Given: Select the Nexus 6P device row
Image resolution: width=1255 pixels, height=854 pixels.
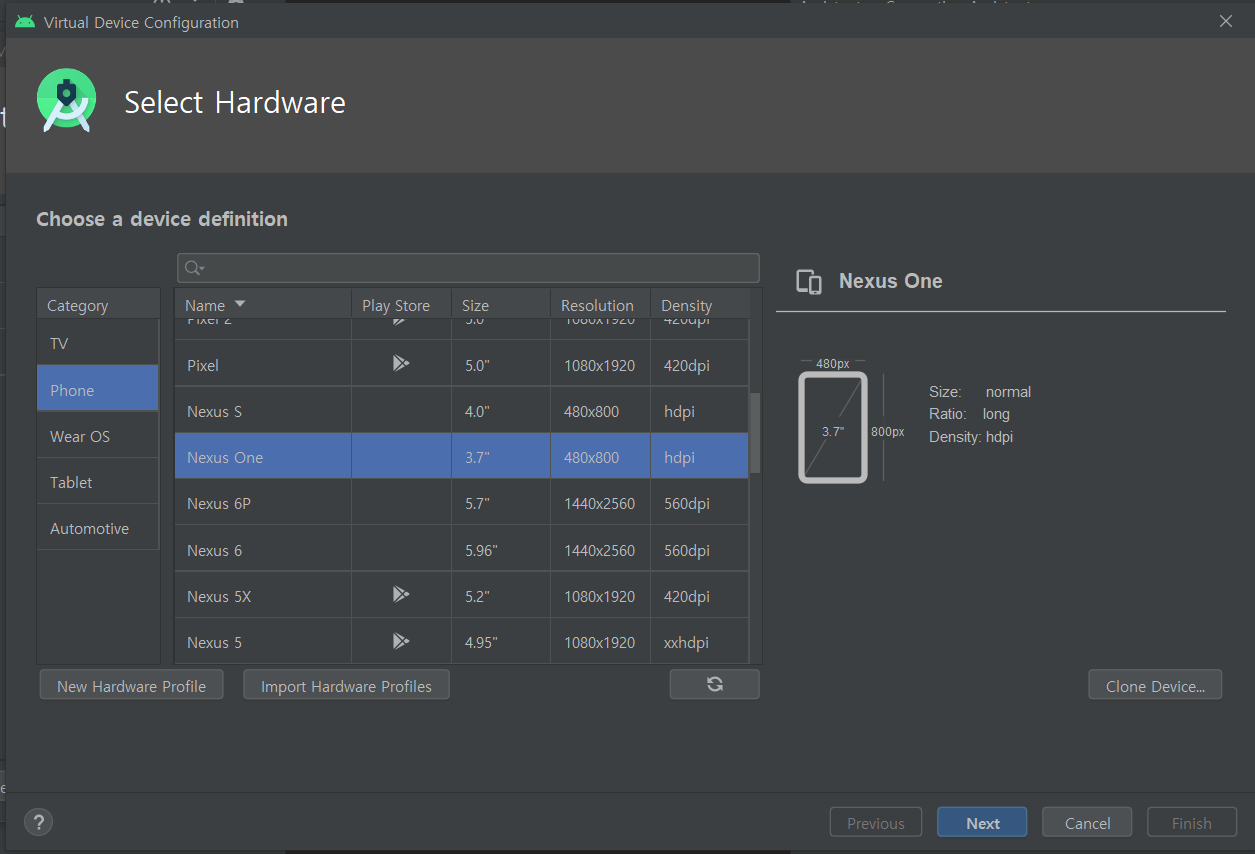Looking at the screenshot, I should pyautogui.click(x=462, y=503).
